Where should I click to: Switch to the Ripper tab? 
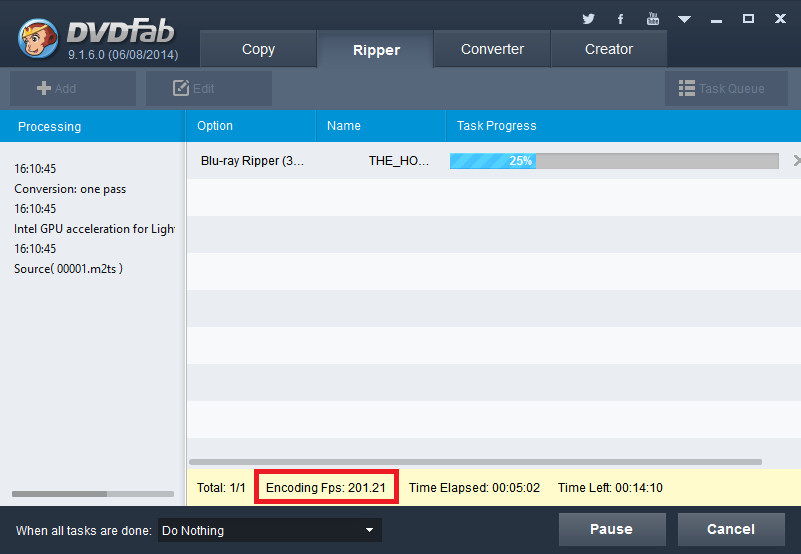click(x=375, y=50)
